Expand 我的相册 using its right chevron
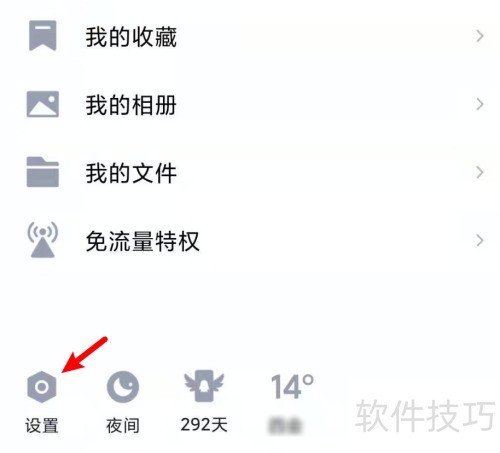The width and height of the screenshot is (500, 453). (479, 104)
